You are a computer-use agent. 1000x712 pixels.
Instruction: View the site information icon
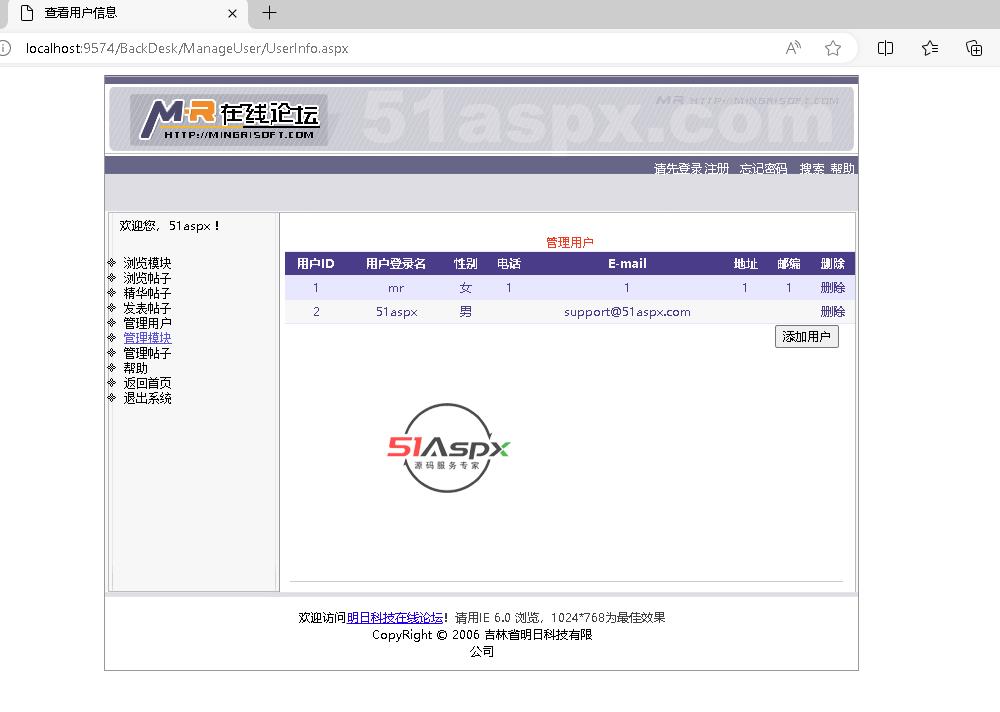click(5, 48)
